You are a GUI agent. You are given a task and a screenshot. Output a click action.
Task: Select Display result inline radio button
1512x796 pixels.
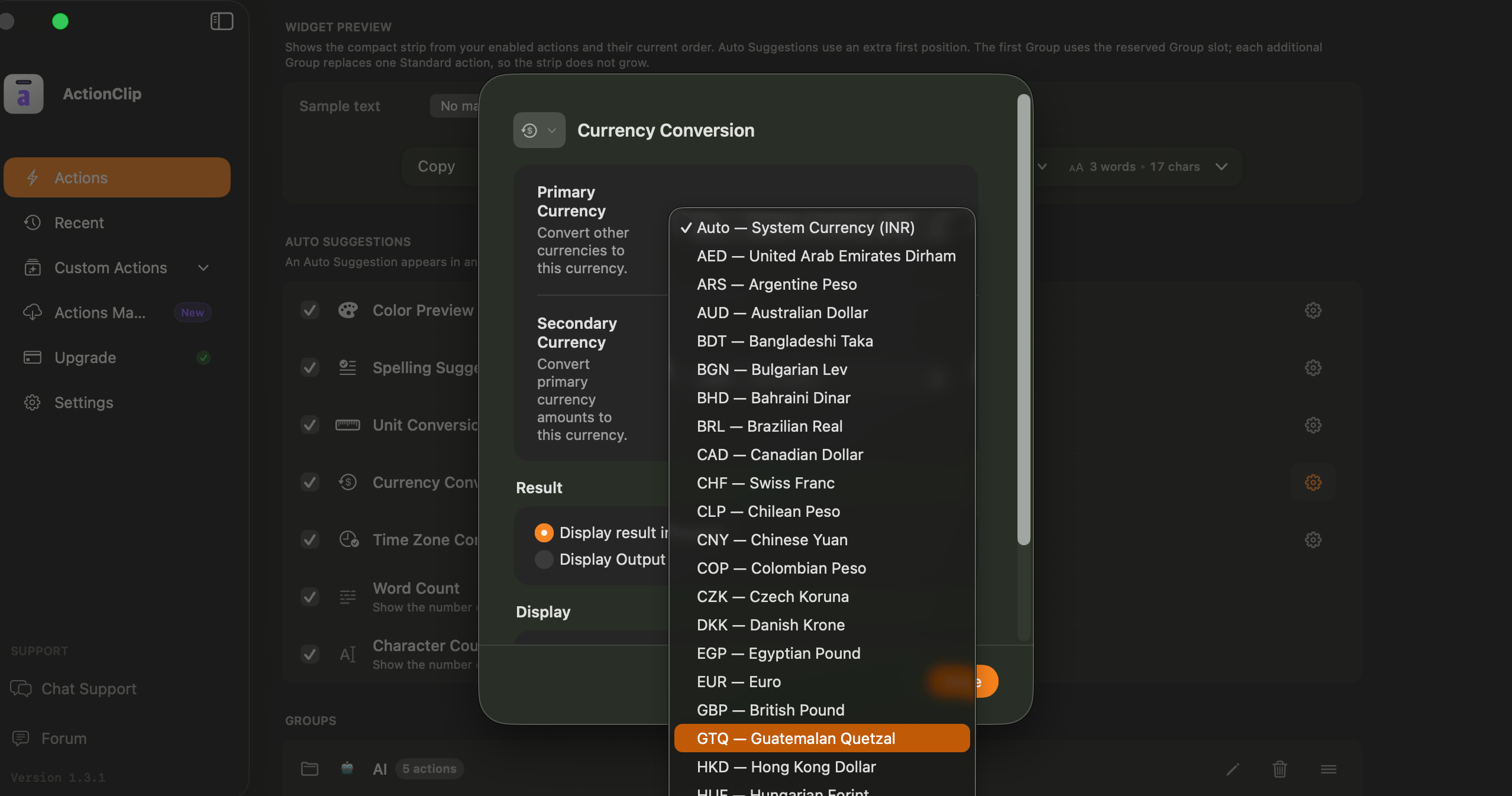click(544, 532)
